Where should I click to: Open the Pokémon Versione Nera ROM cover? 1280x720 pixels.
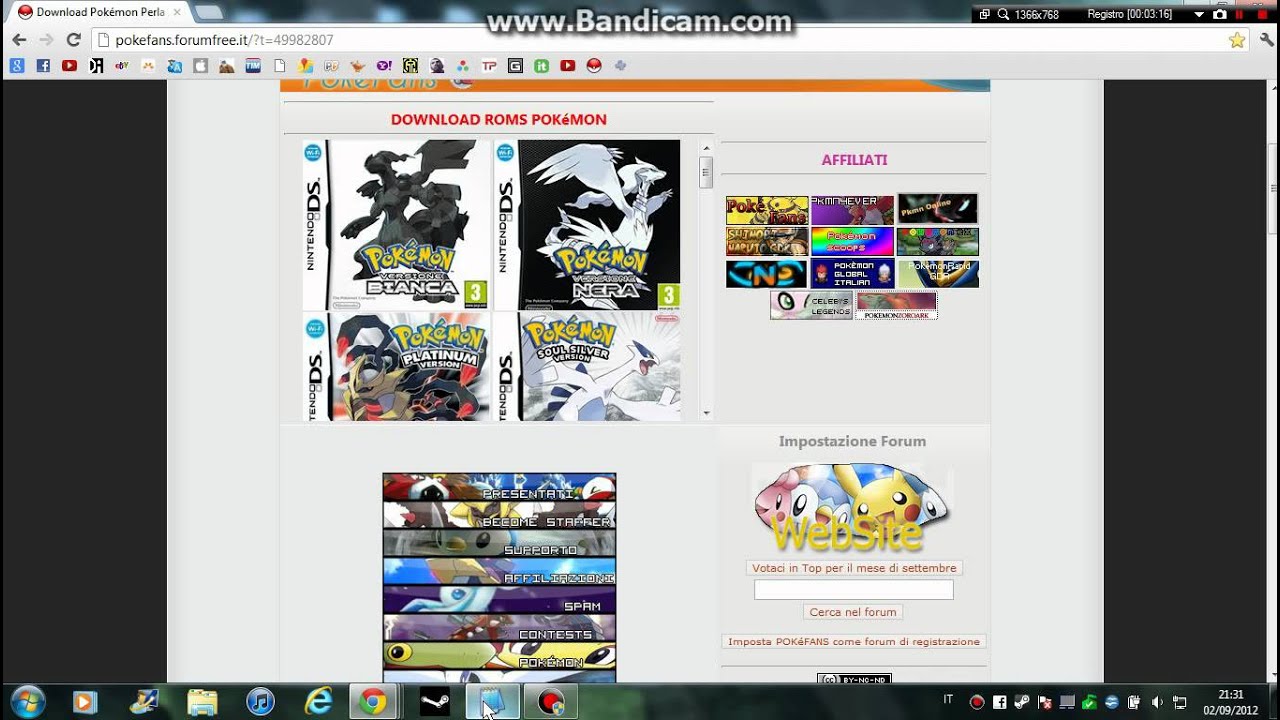[x=587, y=224]
